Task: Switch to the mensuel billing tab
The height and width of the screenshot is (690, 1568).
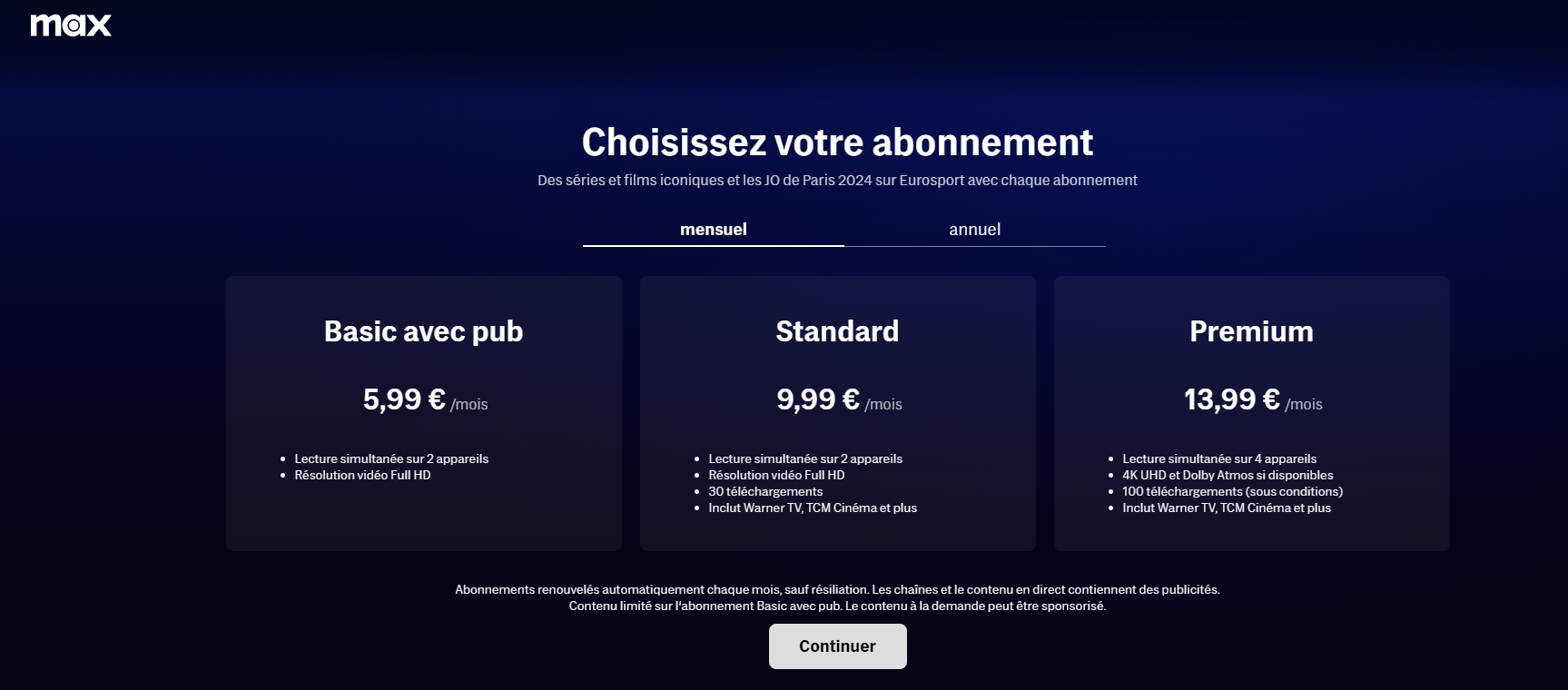Action: click(713, 229)
